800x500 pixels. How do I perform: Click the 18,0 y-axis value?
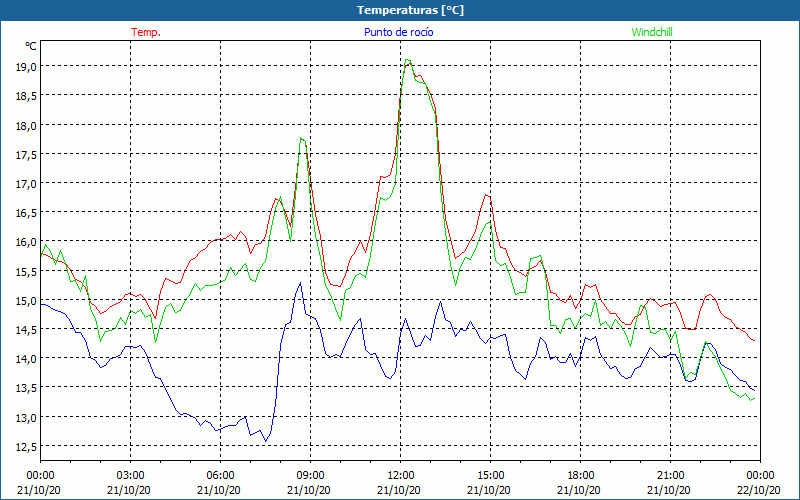[x=26, y=125]
